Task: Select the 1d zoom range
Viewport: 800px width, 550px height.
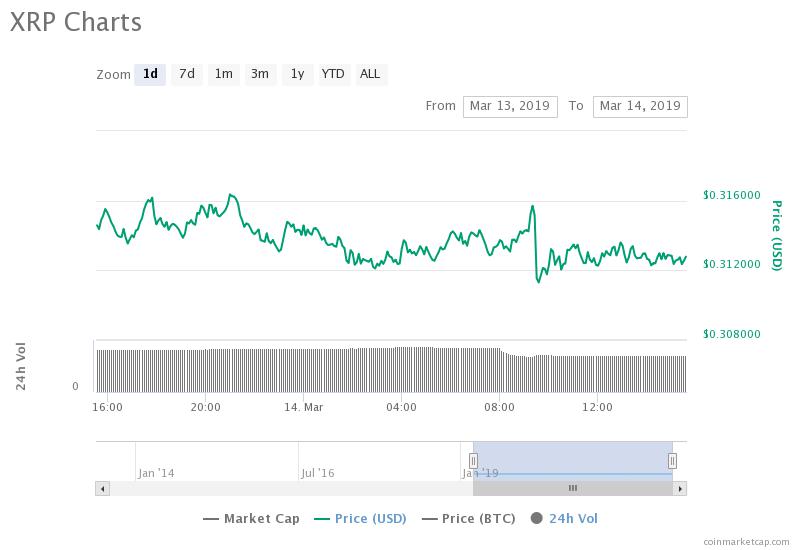Action: coord(150,74)
